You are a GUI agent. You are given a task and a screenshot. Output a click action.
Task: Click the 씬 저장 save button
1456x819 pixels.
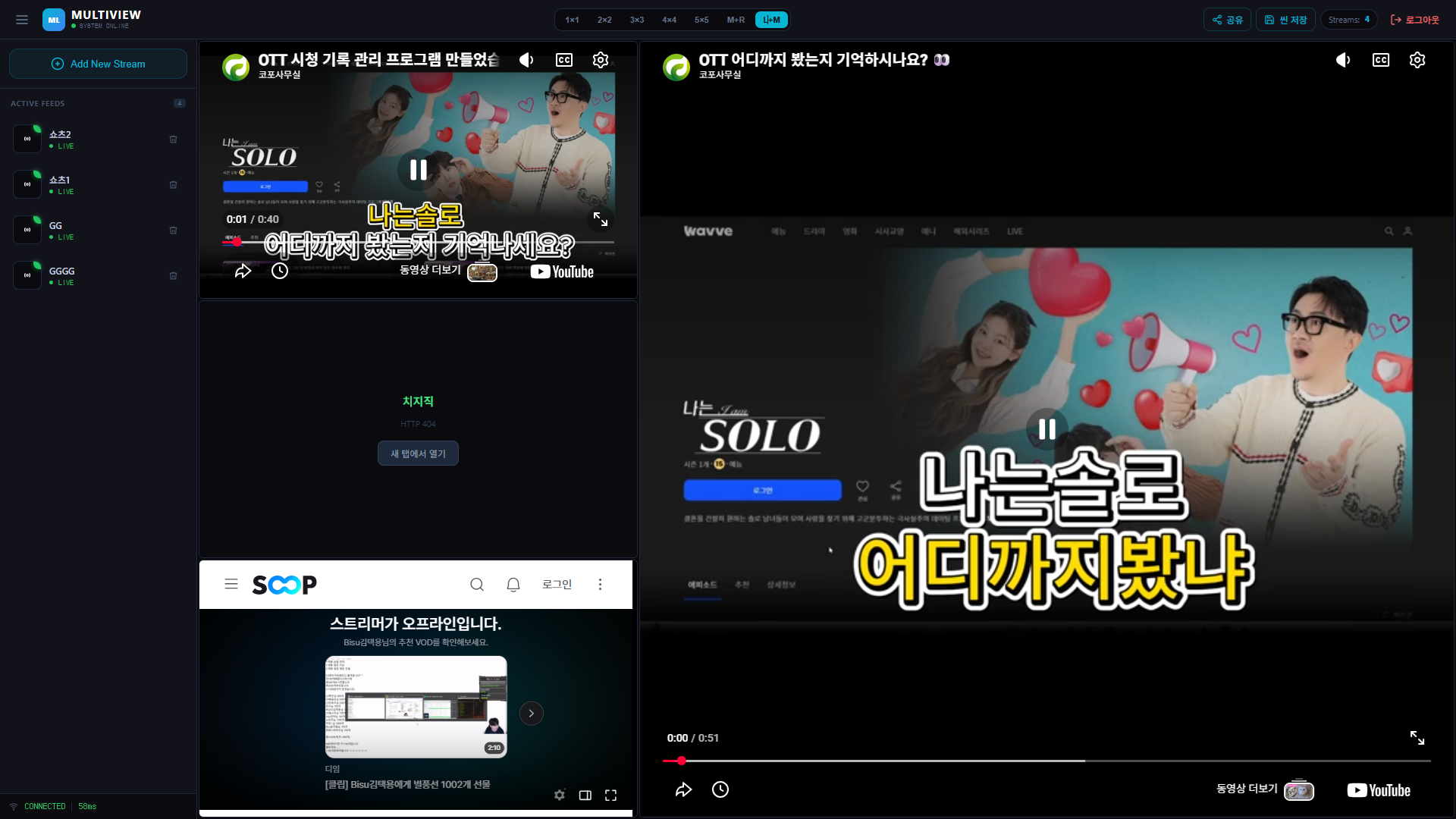[x=1285, y=20]
